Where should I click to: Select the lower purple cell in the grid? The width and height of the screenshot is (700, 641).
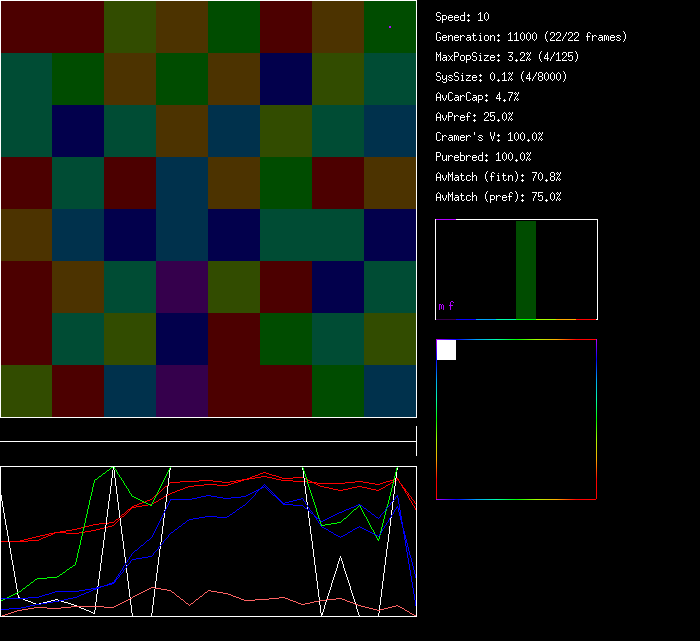click(182, 391)
